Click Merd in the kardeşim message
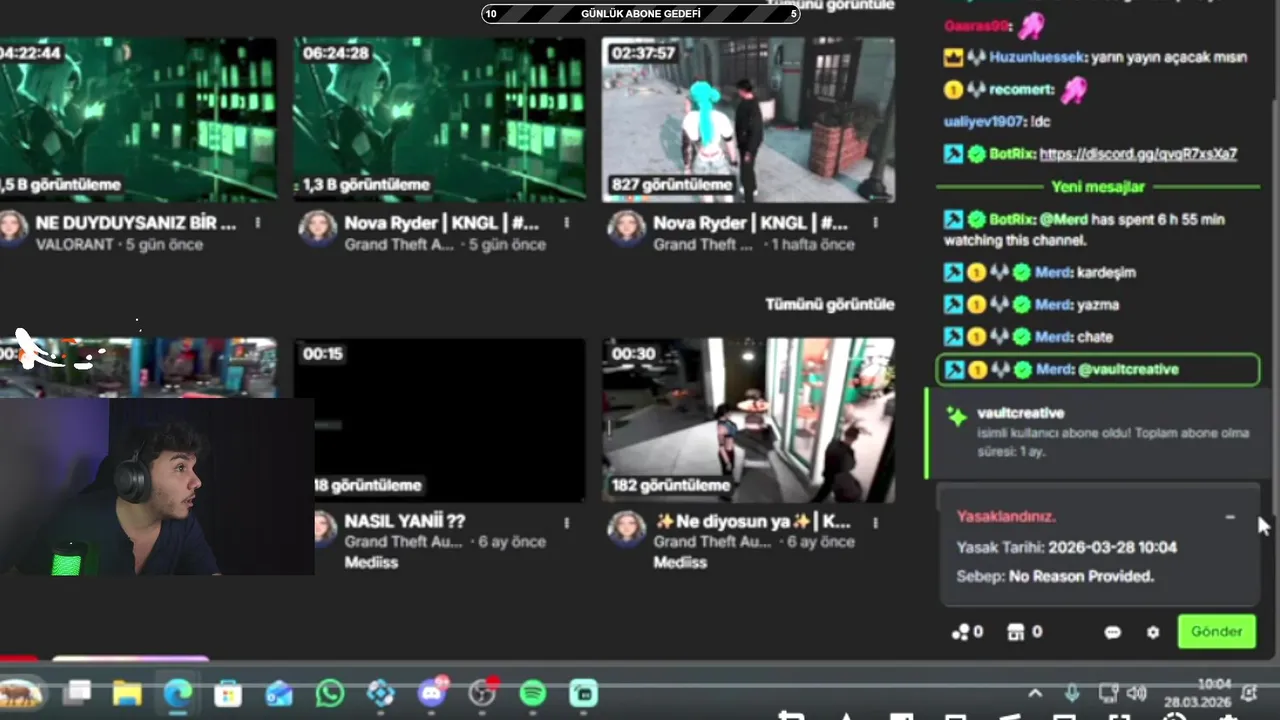The width and height of the screenshot is (1280, 720). point(1053,272)
